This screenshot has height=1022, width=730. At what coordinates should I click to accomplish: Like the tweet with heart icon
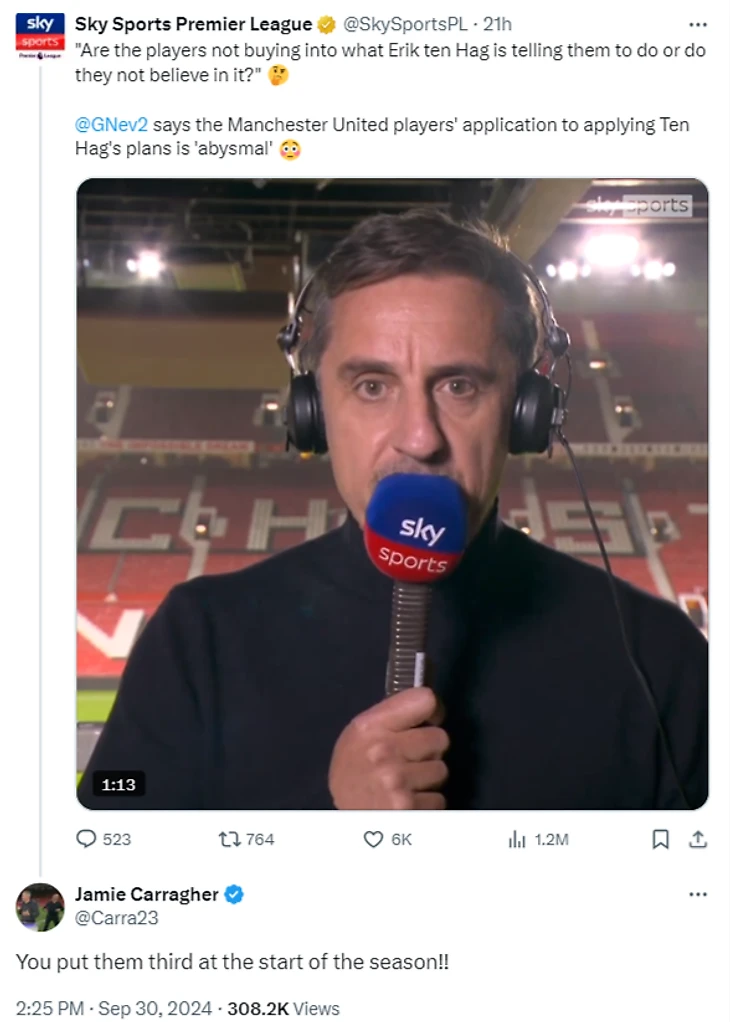(373, 839)
